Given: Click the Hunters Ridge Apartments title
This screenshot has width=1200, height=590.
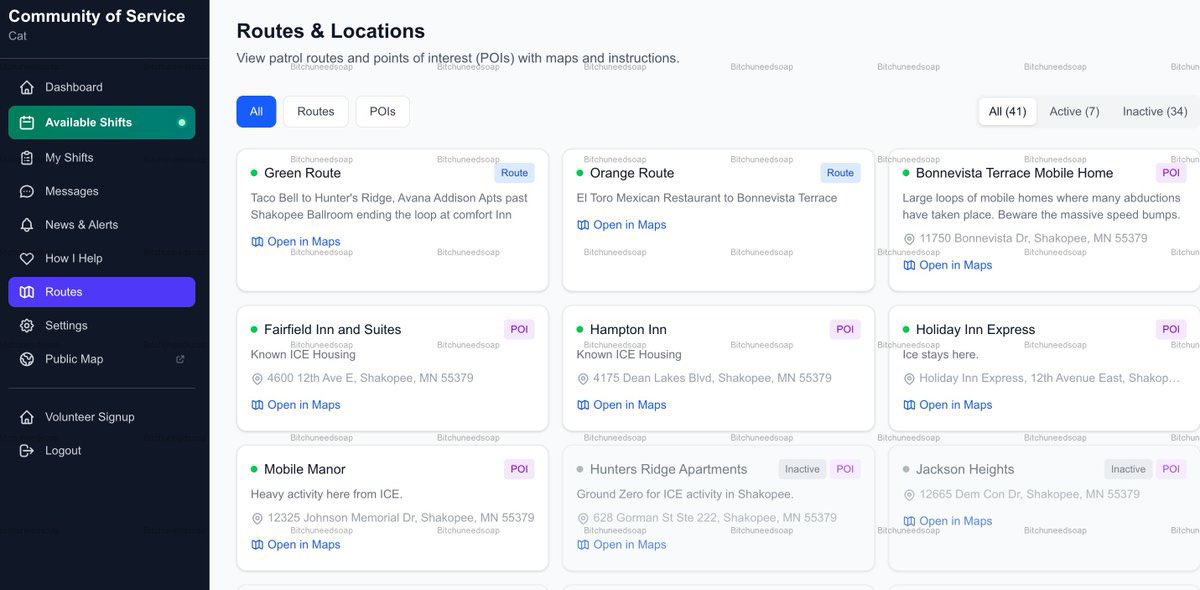Looking at the screenshot, I should point(668,470).
